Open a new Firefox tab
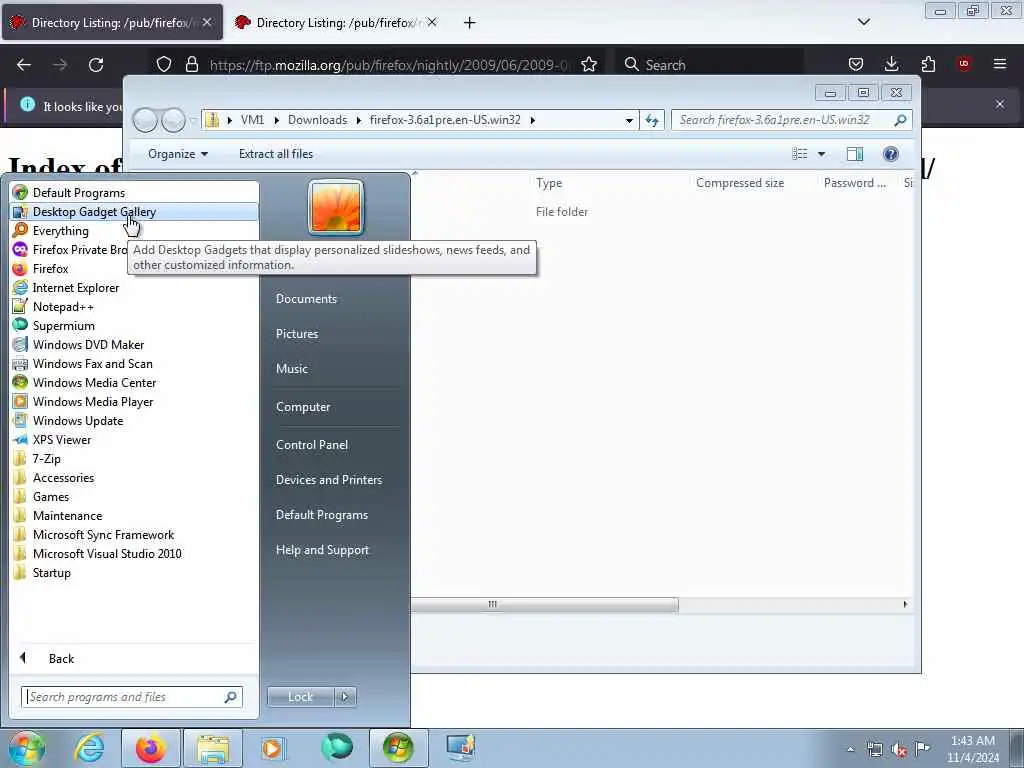1024x768 pixels. (x=470, y=23)
